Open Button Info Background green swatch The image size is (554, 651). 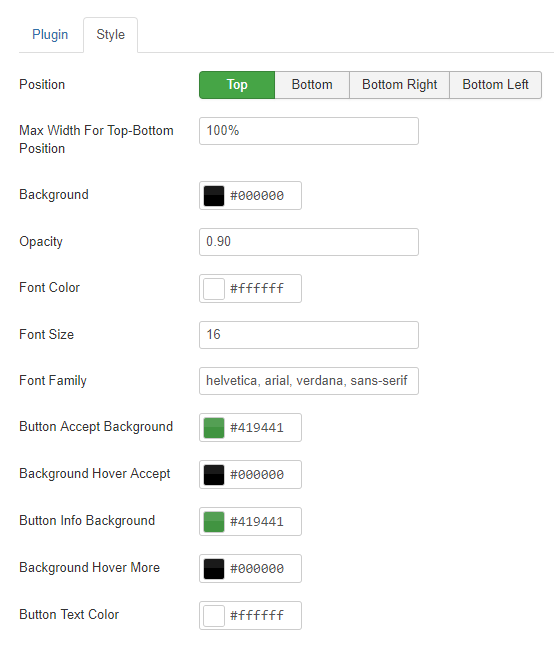214,521
